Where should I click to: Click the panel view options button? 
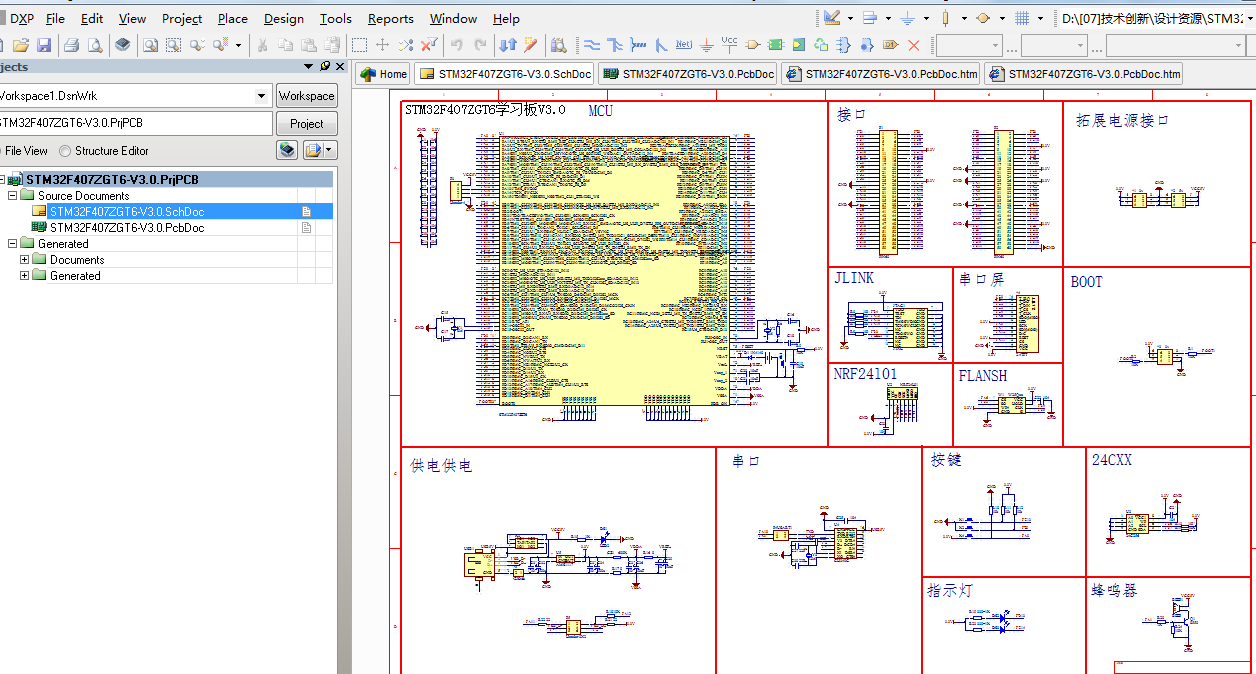[x=320, y=150]
